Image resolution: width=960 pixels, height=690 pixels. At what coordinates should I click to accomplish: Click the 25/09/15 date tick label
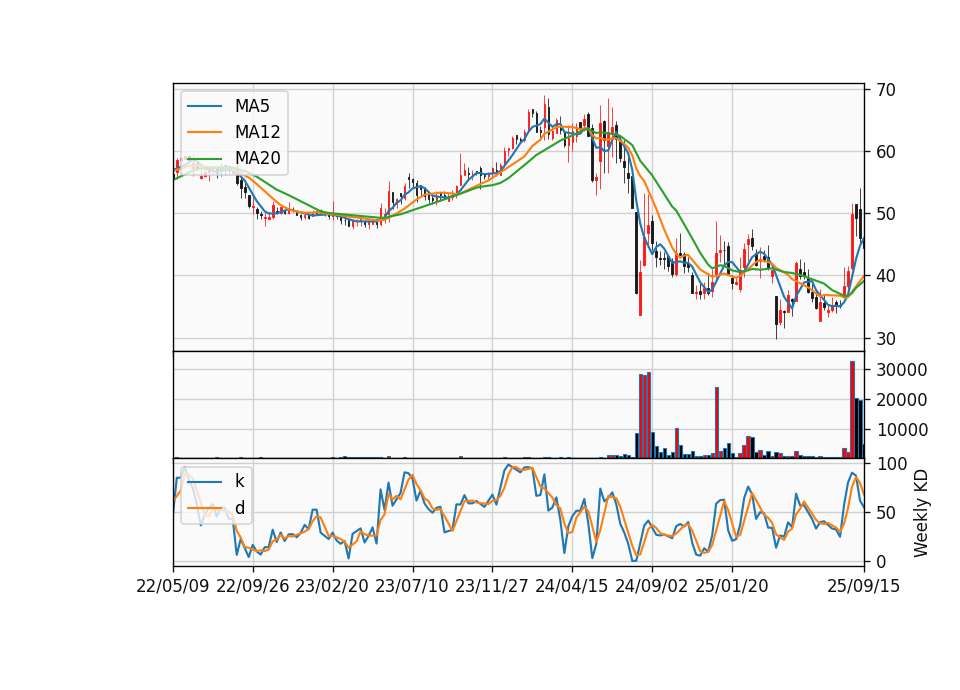pos(863,586)
